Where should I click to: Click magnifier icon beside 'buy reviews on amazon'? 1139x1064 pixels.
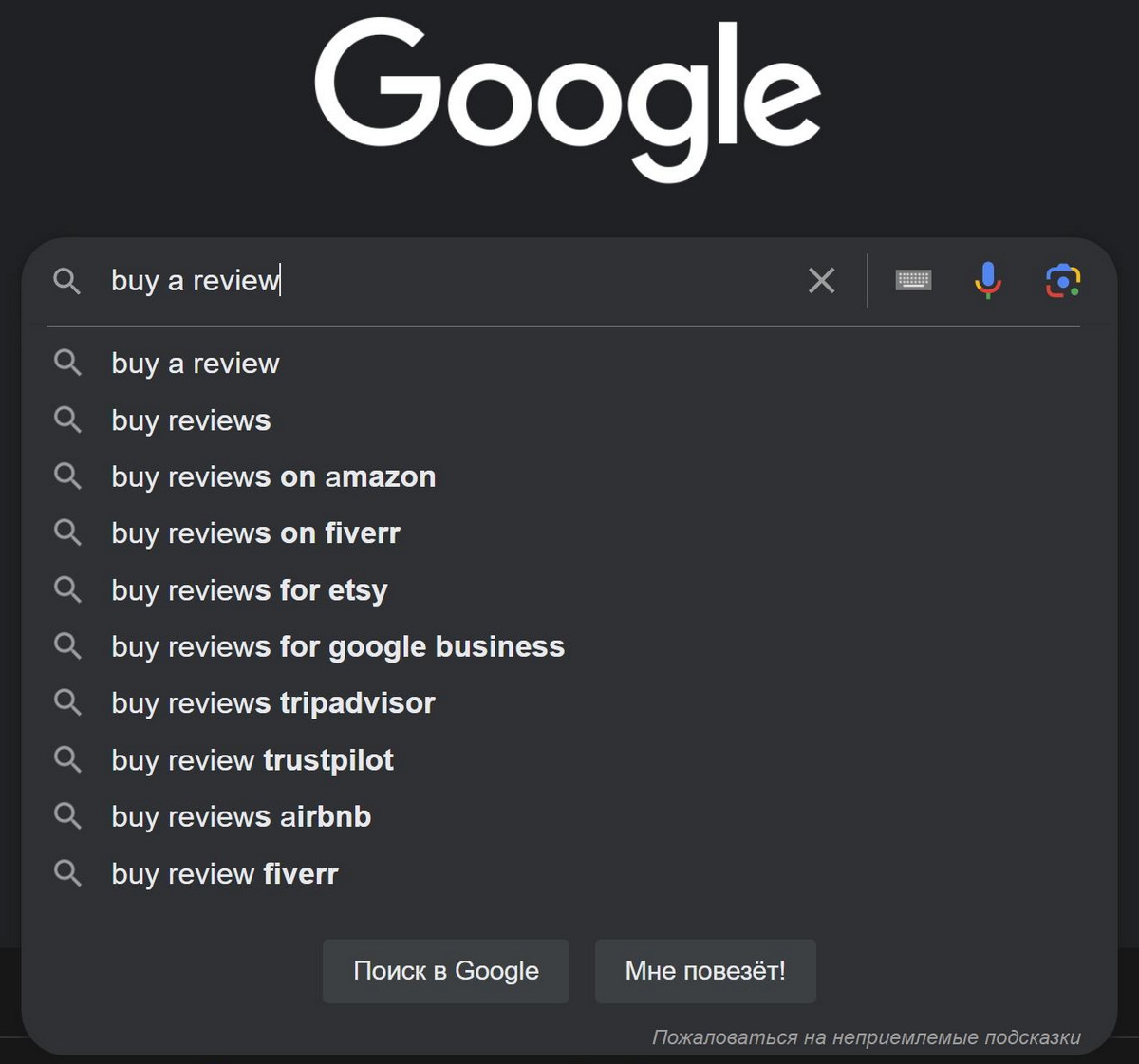[x=67, y=476]
